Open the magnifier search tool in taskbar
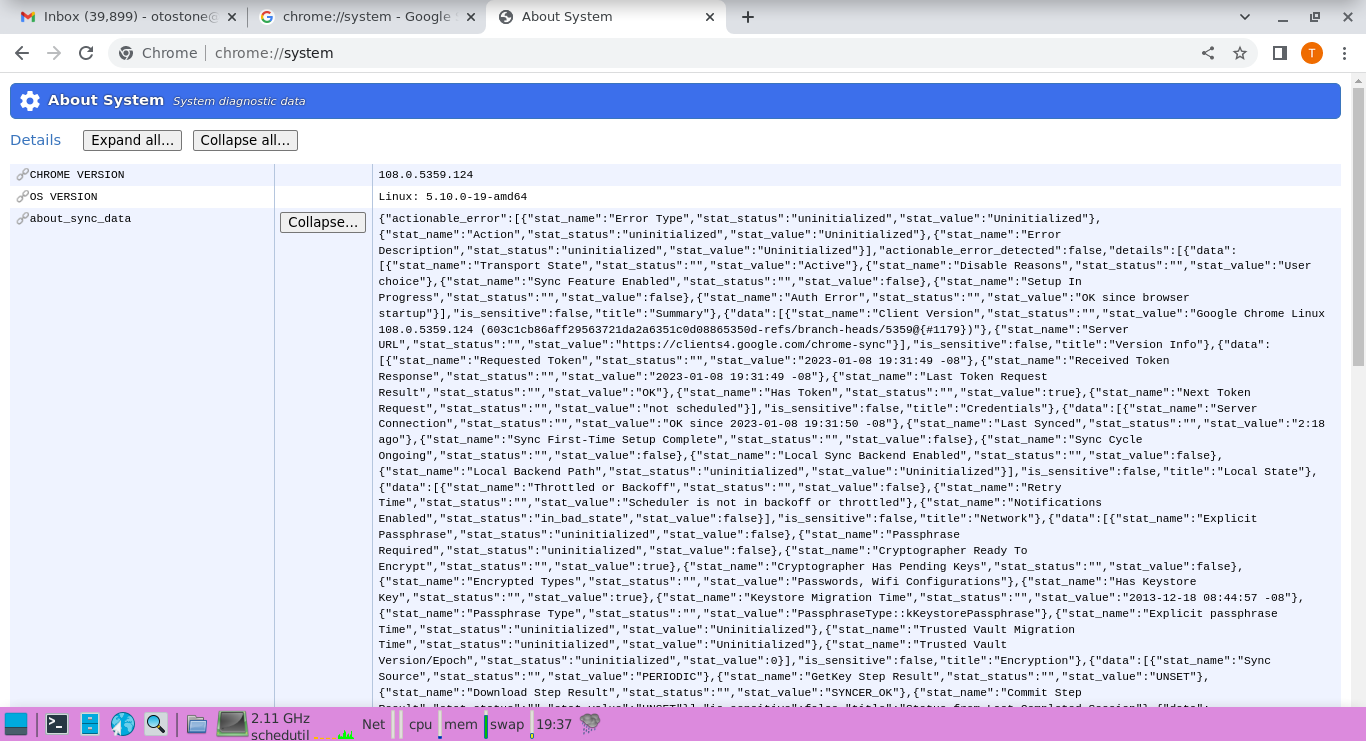Screen dimensions: 1366x741 (156, 724)
